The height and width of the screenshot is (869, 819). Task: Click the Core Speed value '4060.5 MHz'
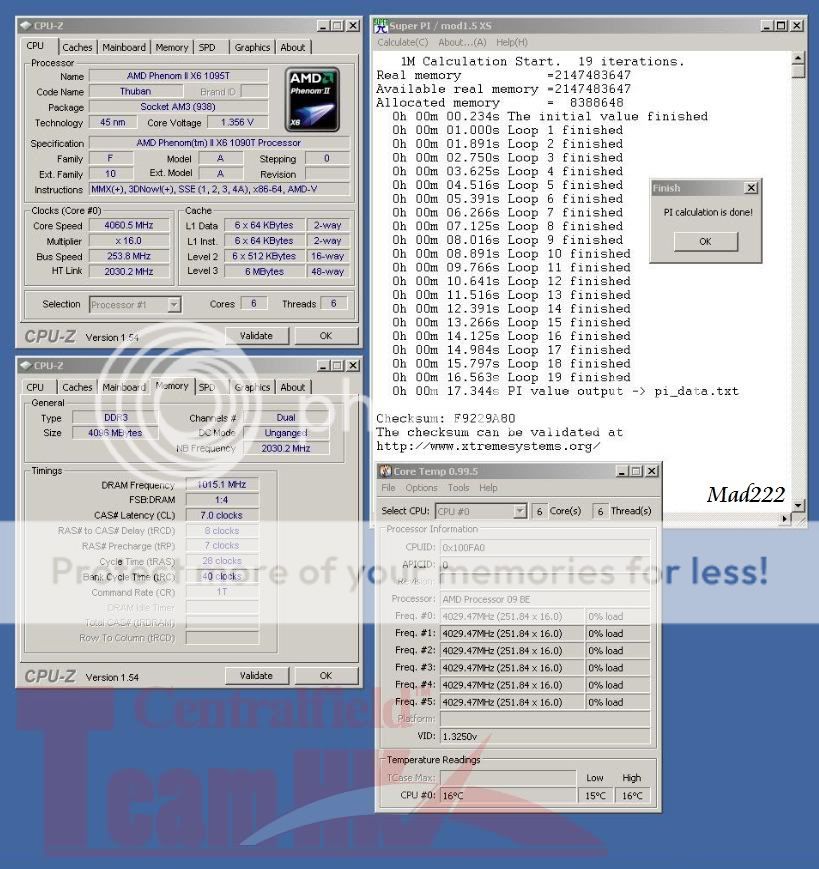click(129, 226)
